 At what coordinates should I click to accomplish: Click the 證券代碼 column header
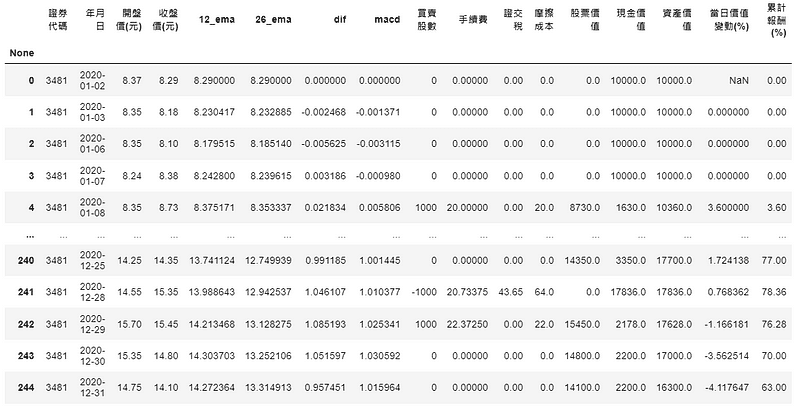coord(62,19)
